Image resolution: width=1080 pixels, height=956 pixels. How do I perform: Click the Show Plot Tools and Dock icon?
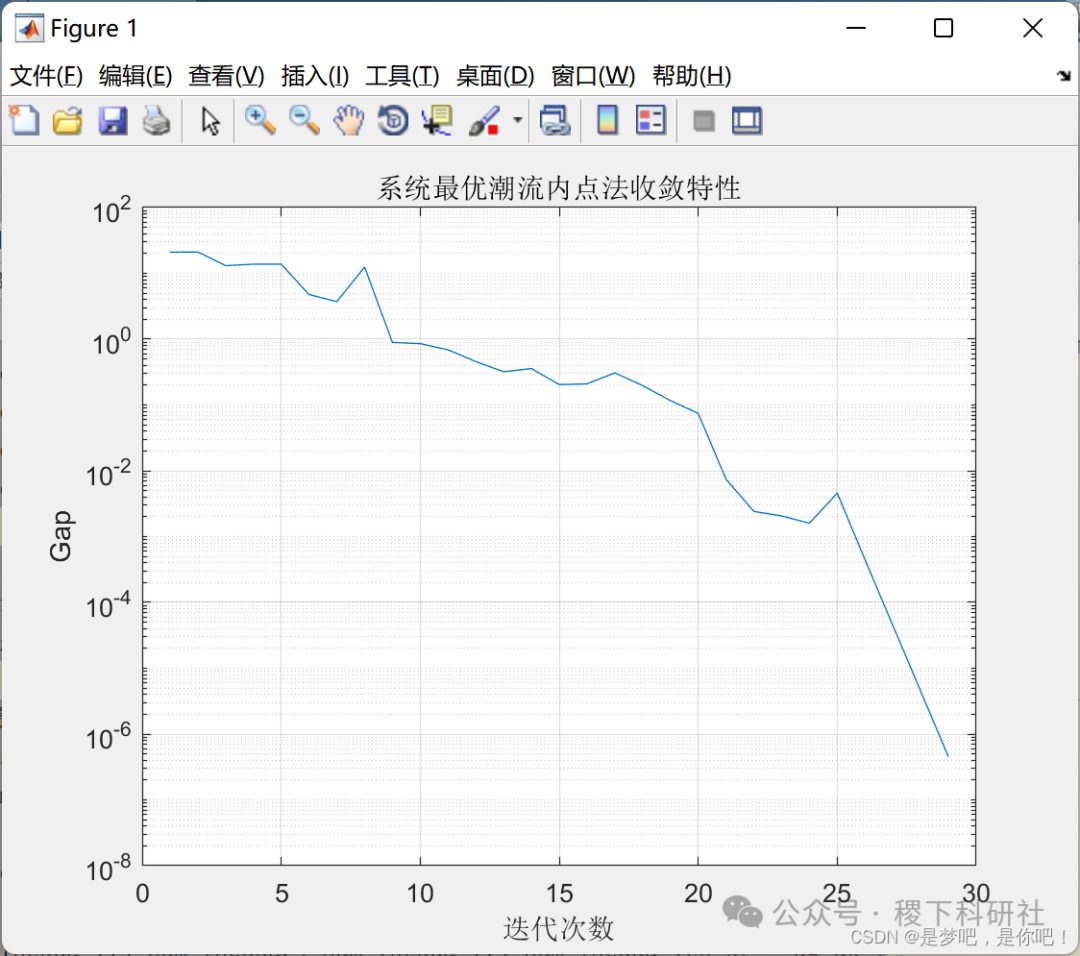(747, 121)
